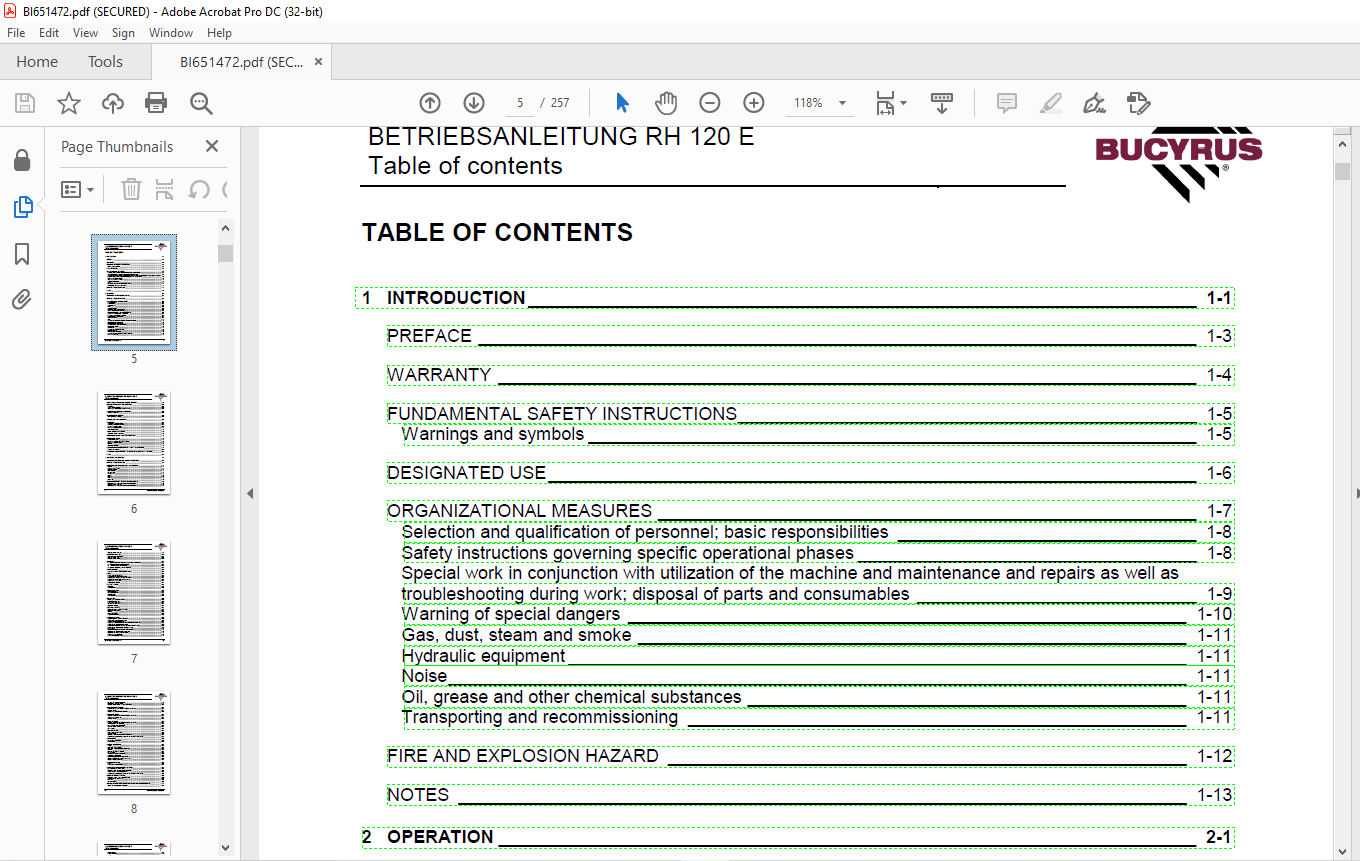Click the upload to cloud icon
The height and width of the screenshot is (861, 1360).
(x=113, y=103)
